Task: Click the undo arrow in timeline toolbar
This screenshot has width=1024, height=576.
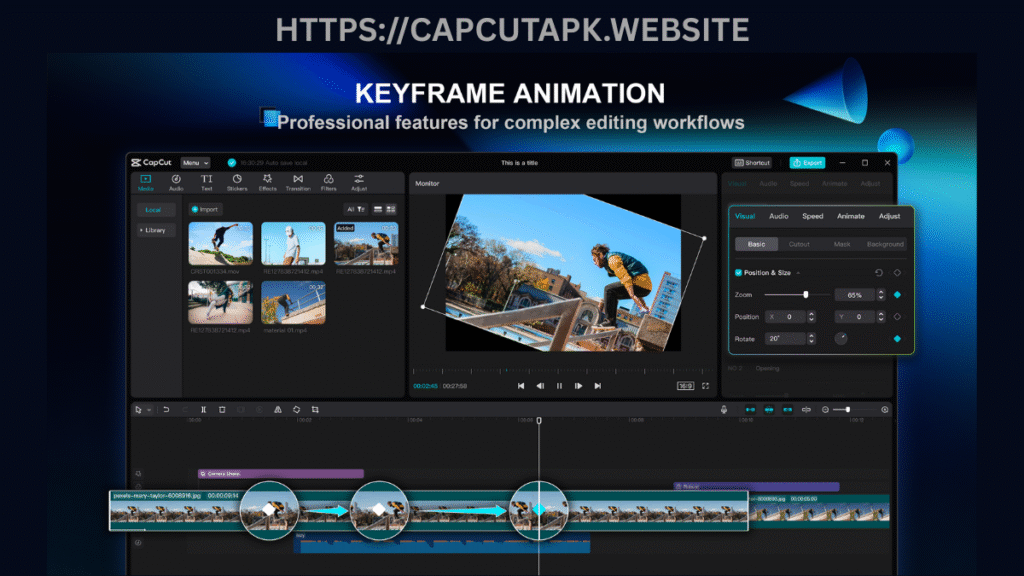Action: tap(166, 409)
